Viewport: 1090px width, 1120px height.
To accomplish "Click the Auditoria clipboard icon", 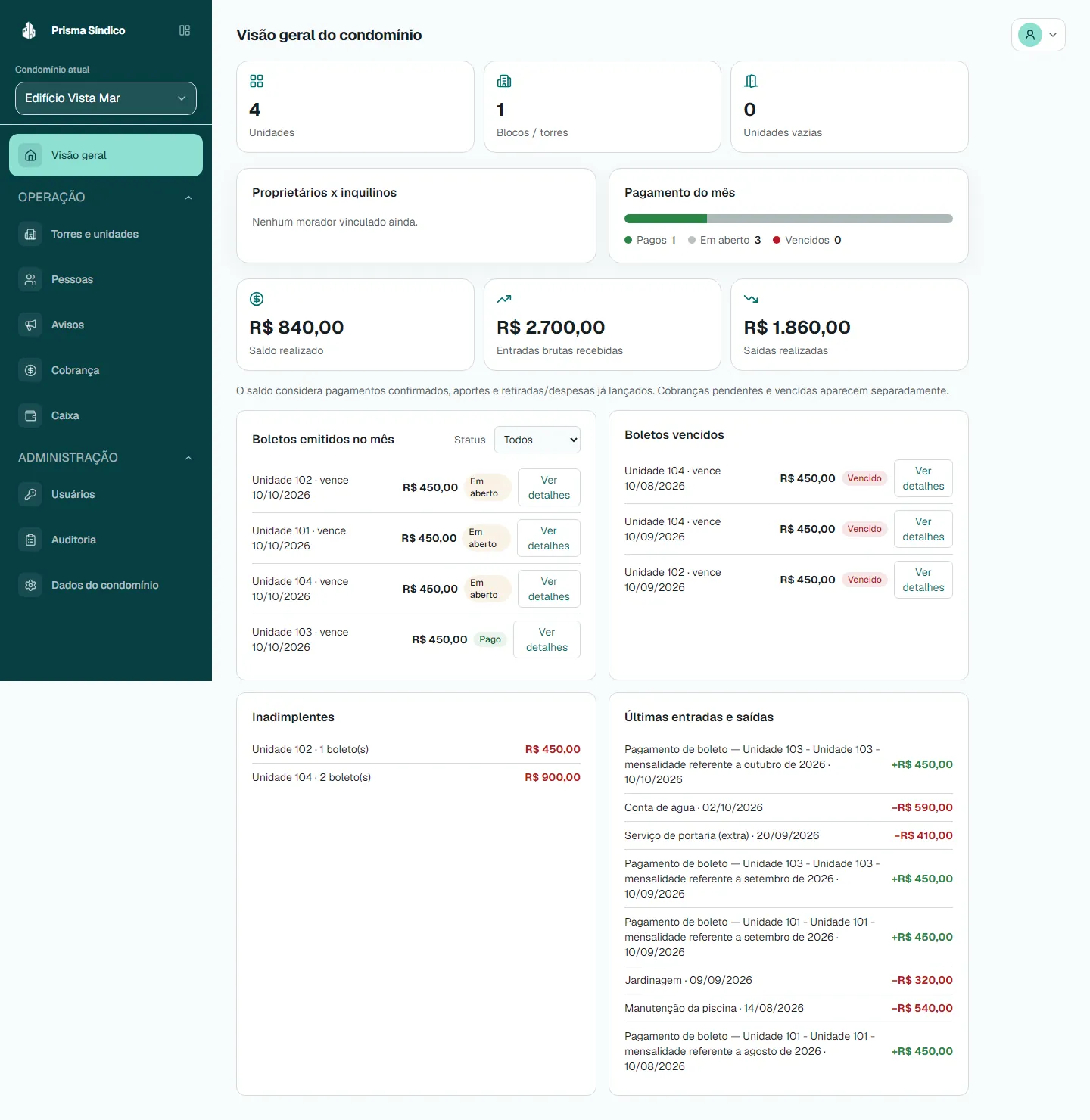I will (30, 540).
